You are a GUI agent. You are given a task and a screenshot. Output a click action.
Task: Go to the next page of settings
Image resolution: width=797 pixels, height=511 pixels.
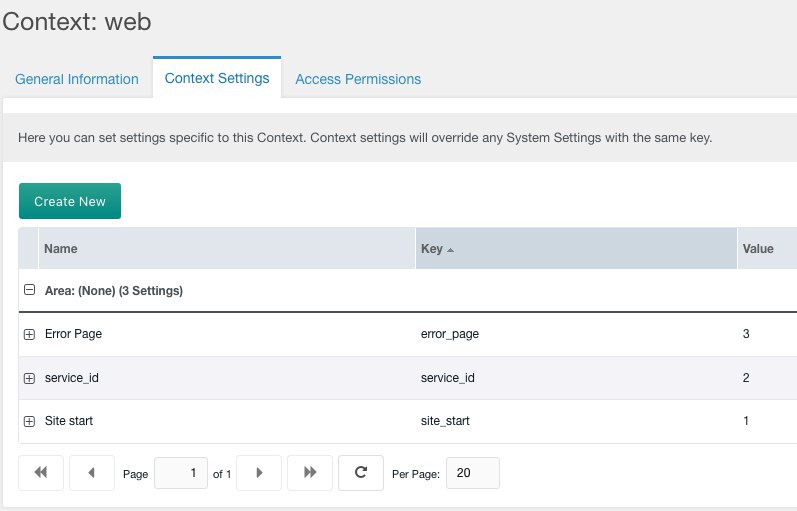pos(259,473)
